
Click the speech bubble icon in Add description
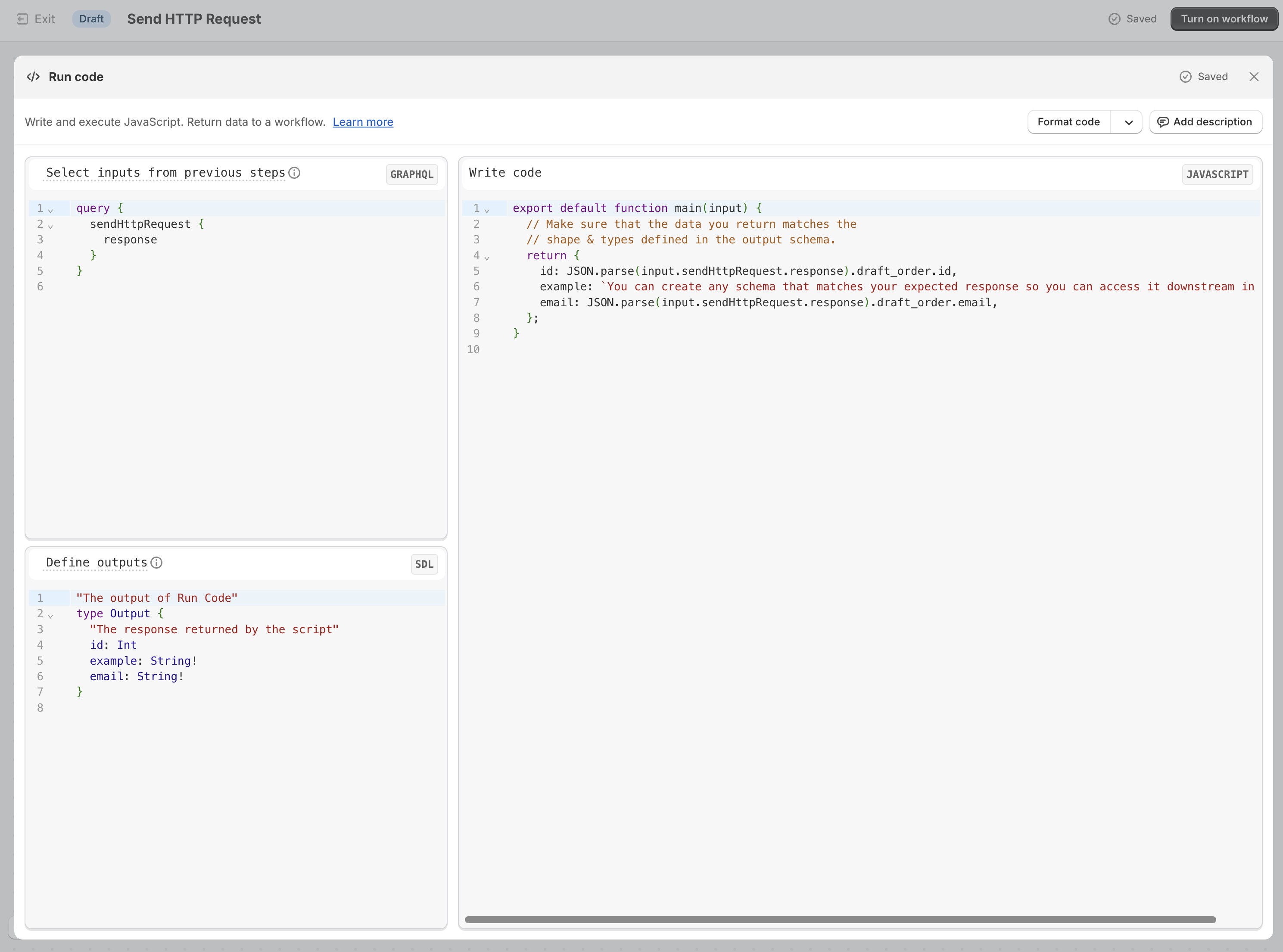pyautogui.click(x=1163, y=122)
